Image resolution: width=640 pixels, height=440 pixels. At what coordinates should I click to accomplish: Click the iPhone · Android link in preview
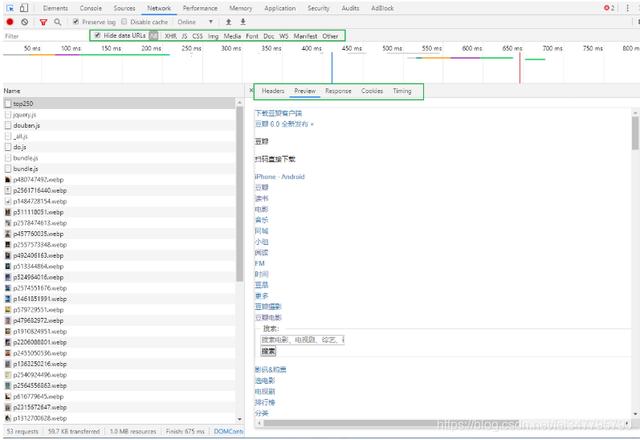pyautogui.click(x=280, y=177)
